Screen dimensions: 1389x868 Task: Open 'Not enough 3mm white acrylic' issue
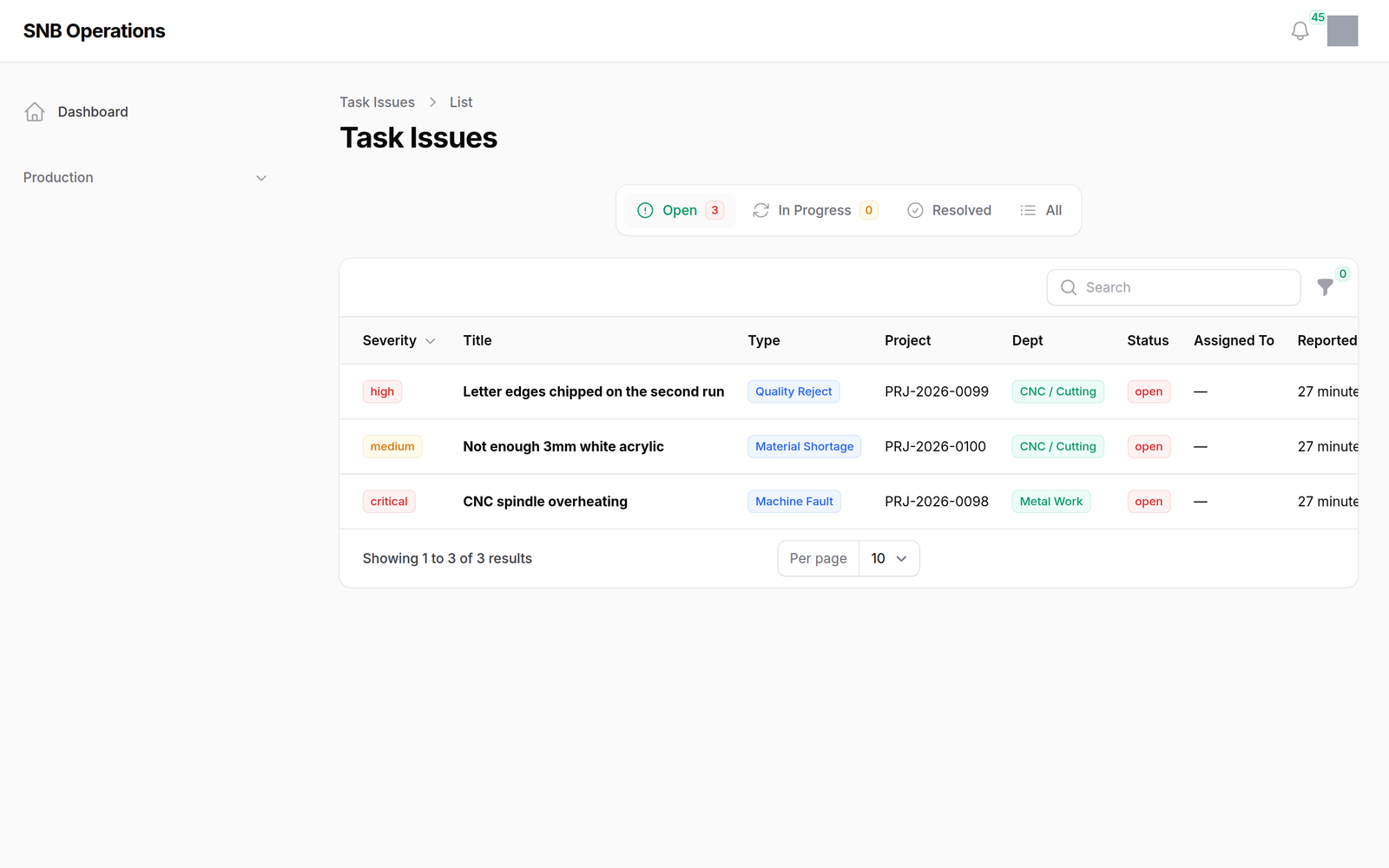click(563, 447)
